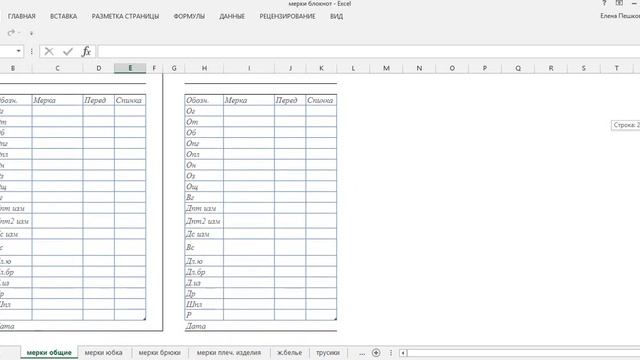Viewport: 640px width, 360px height.
Task: Click the right table's Вг cell
Action: 204,198
